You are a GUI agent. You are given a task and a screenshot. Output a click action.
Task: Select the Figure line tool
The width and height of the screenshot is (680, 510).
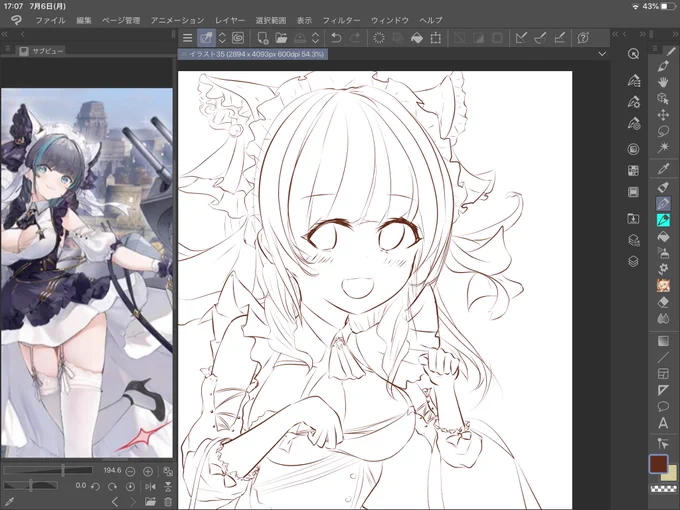tap(663, 357)
